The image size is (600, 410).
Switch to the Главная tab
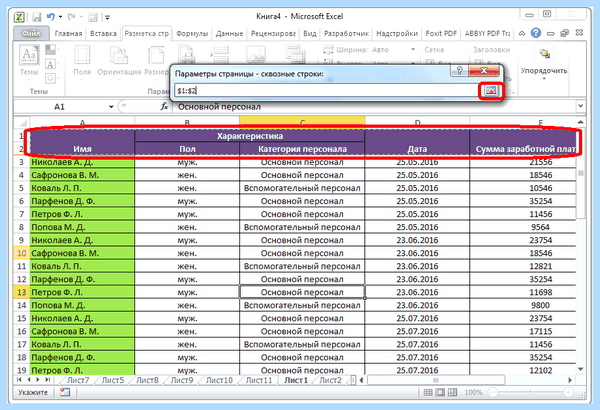point(68,34)
